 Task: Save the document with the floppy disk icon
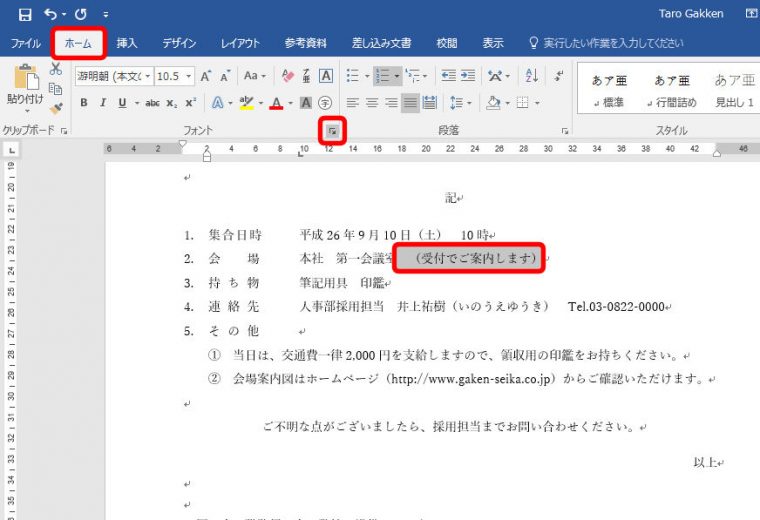[x=25, y=15]
